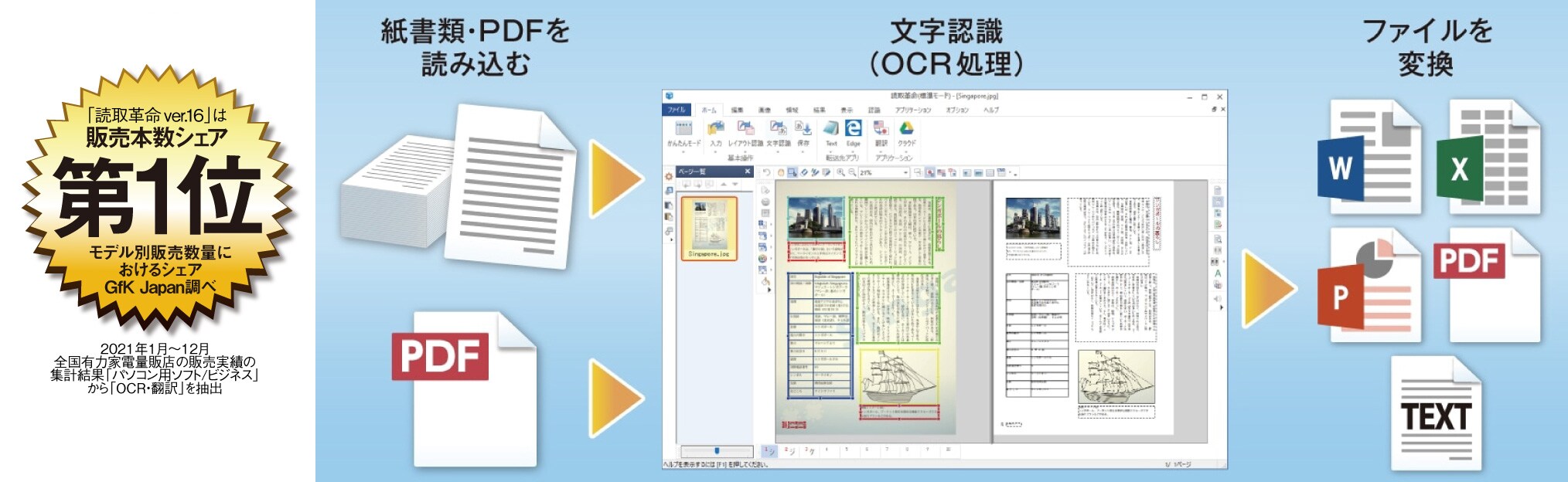The height and width of the screenshot is (482, 1568).
Task: Switch to the 表示 ribbon tab
Action: pos(847,110)
